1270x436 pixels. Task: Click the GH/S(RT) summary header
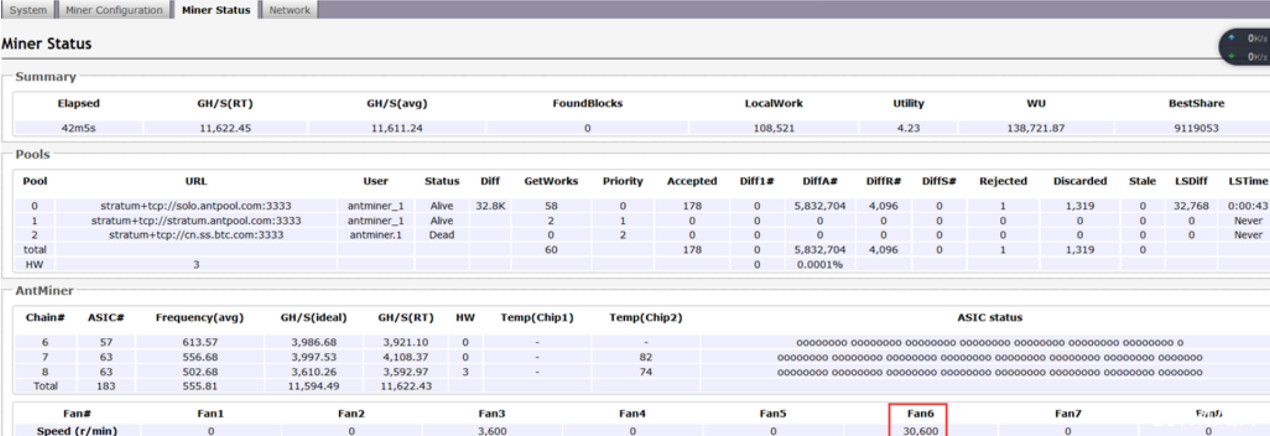[x=224, y=103]
